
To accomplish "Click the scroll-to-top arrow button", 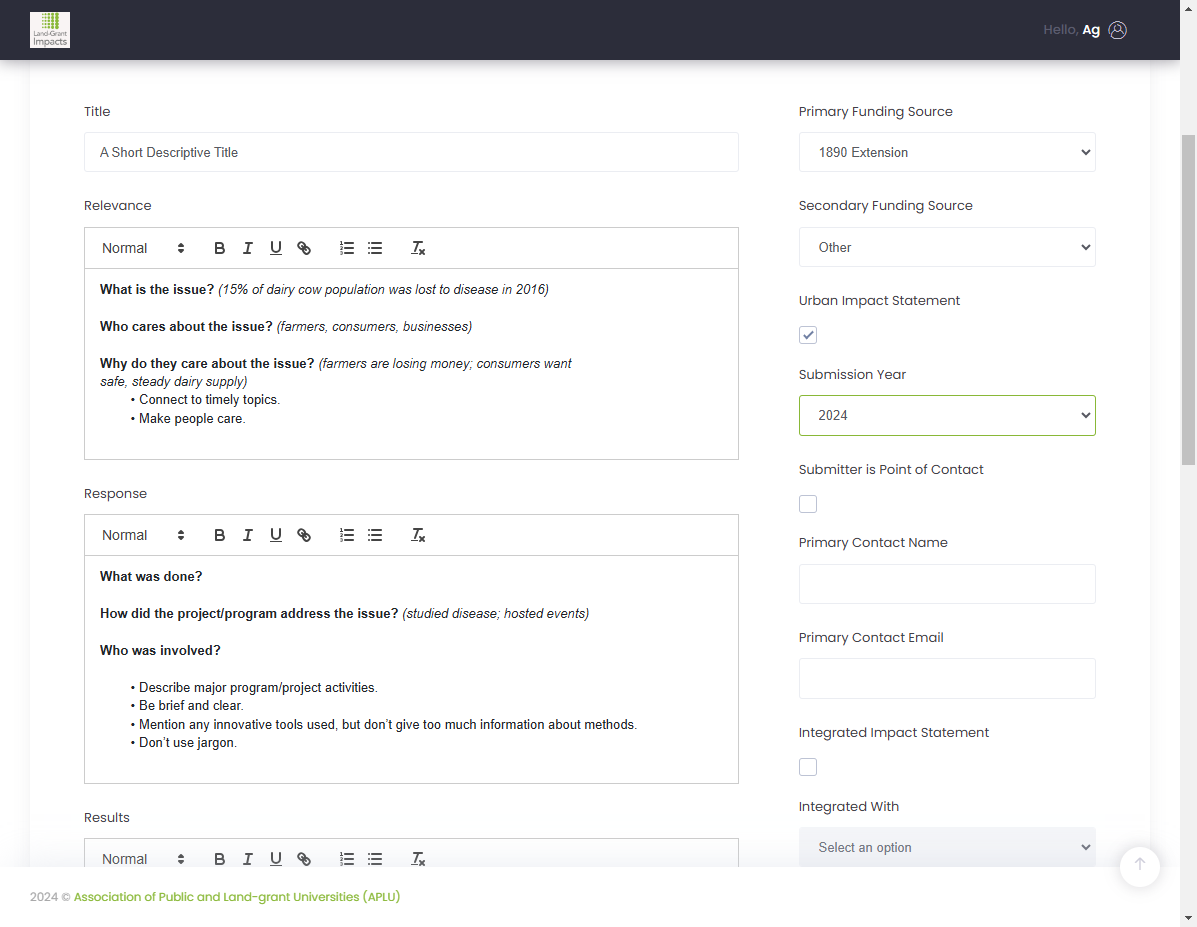I will point(1140,866).
